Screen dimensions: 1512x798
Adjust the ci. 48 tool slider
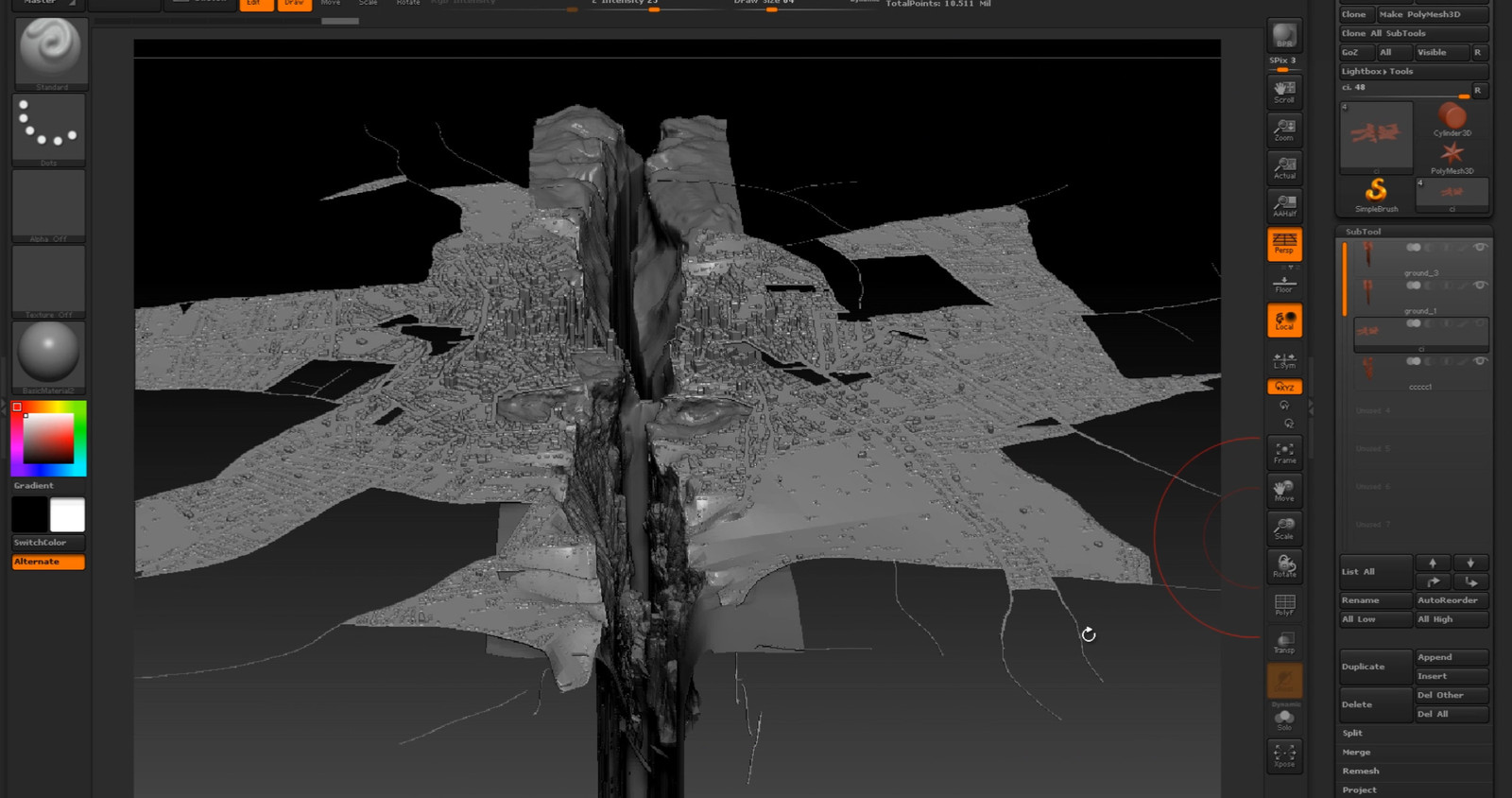pyautogui.click(x=1404, y=90)
